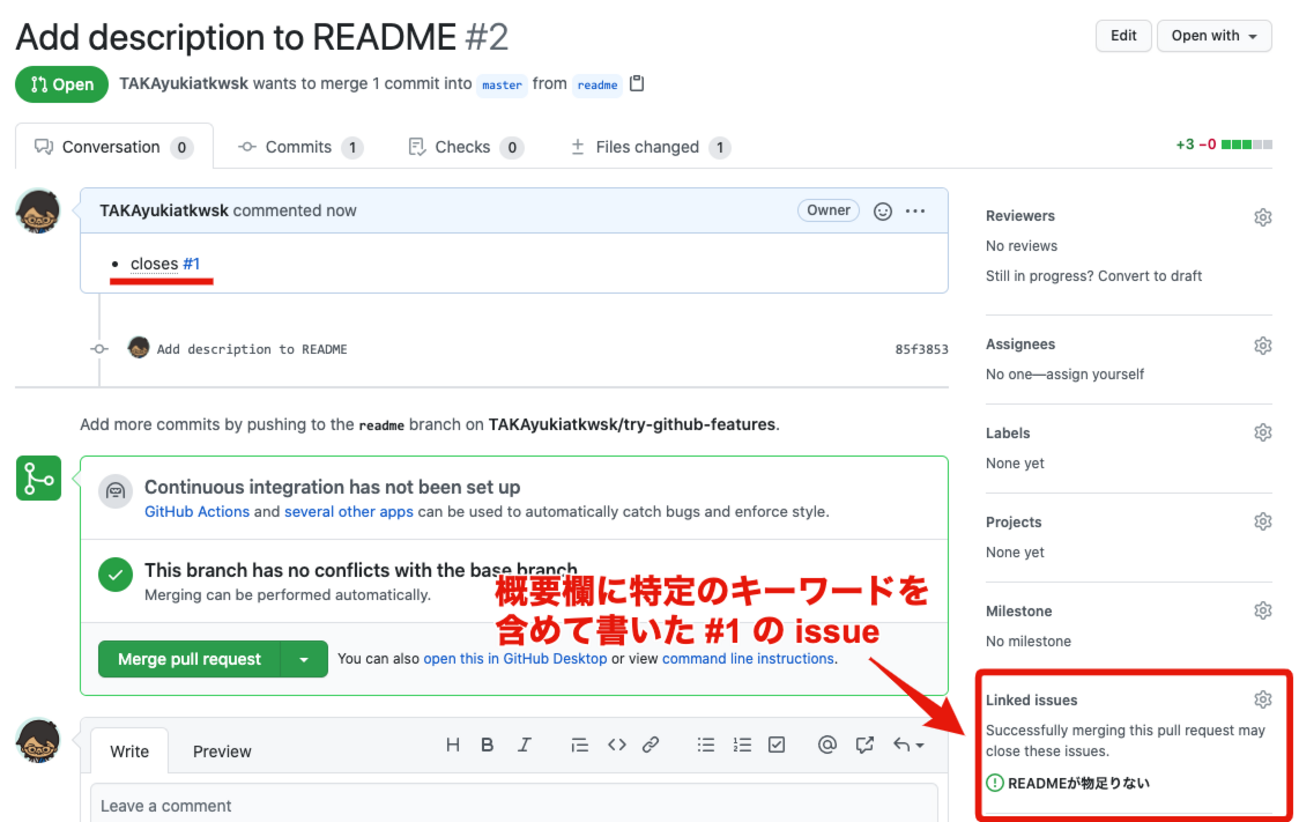
Task: Click the master base branch label
Action: point(502,85)
